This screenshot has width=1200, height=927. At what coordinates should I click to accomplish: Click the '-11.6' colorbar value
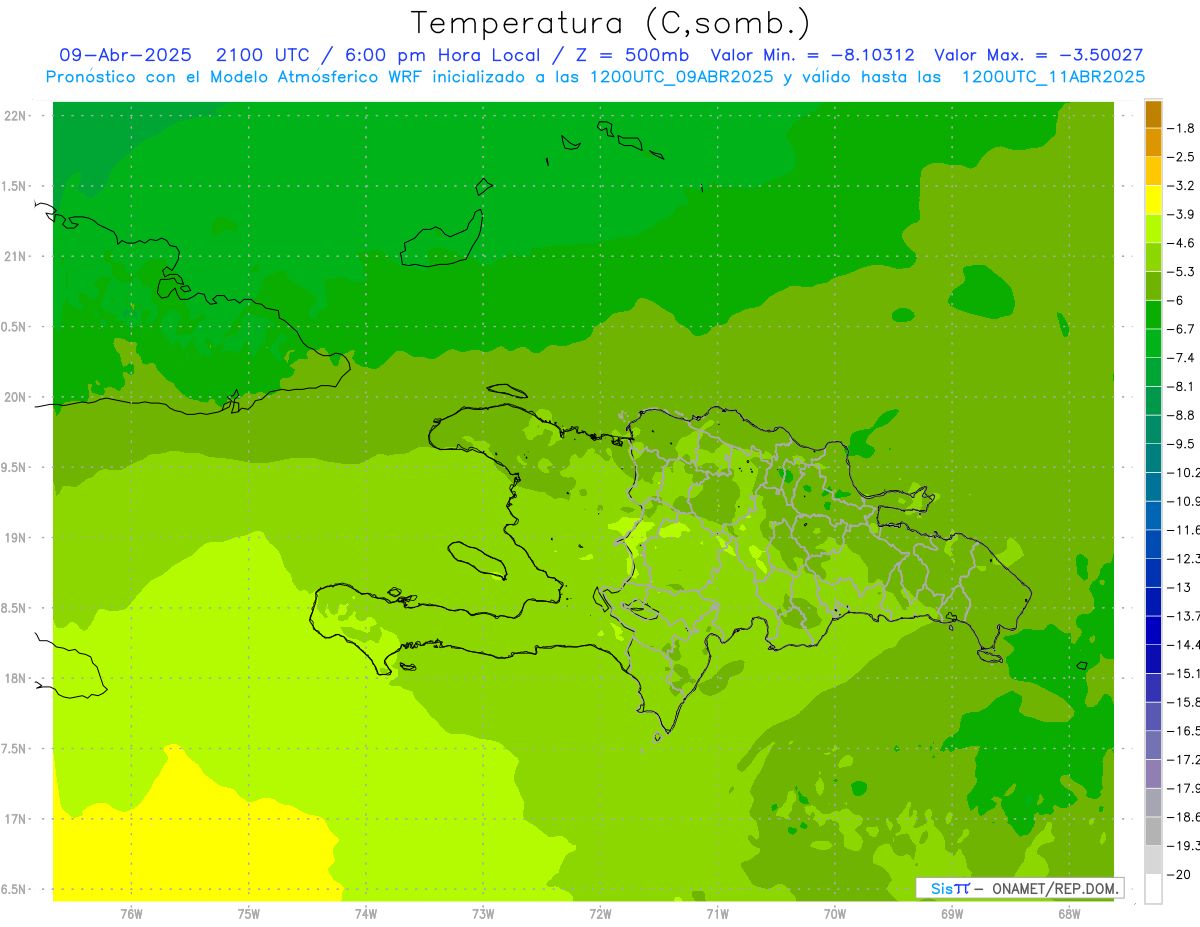pos(1184,530)
